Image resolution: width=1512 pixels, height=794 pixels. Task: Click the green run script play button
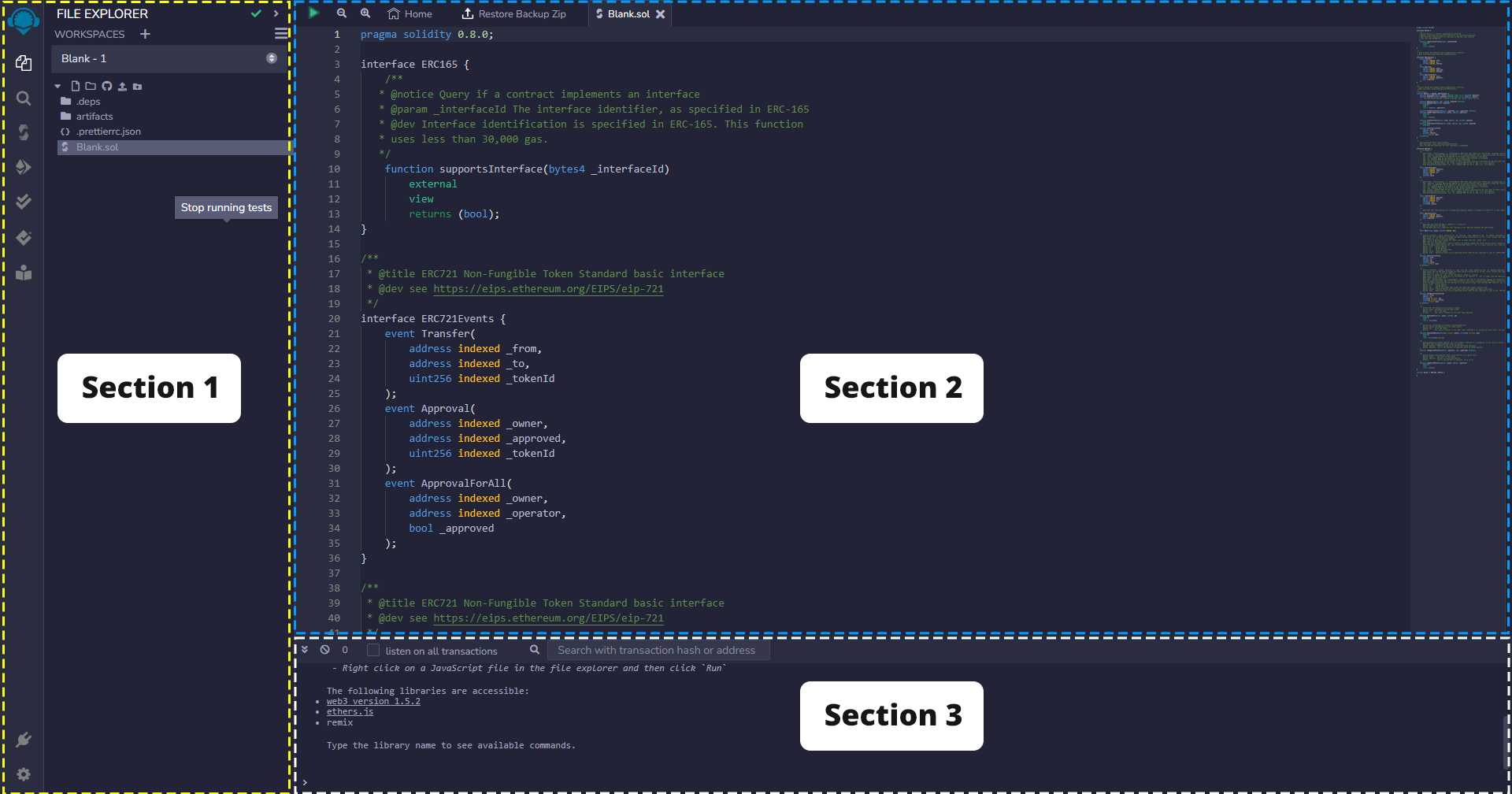pyautogui.click(x=313, y=13)
